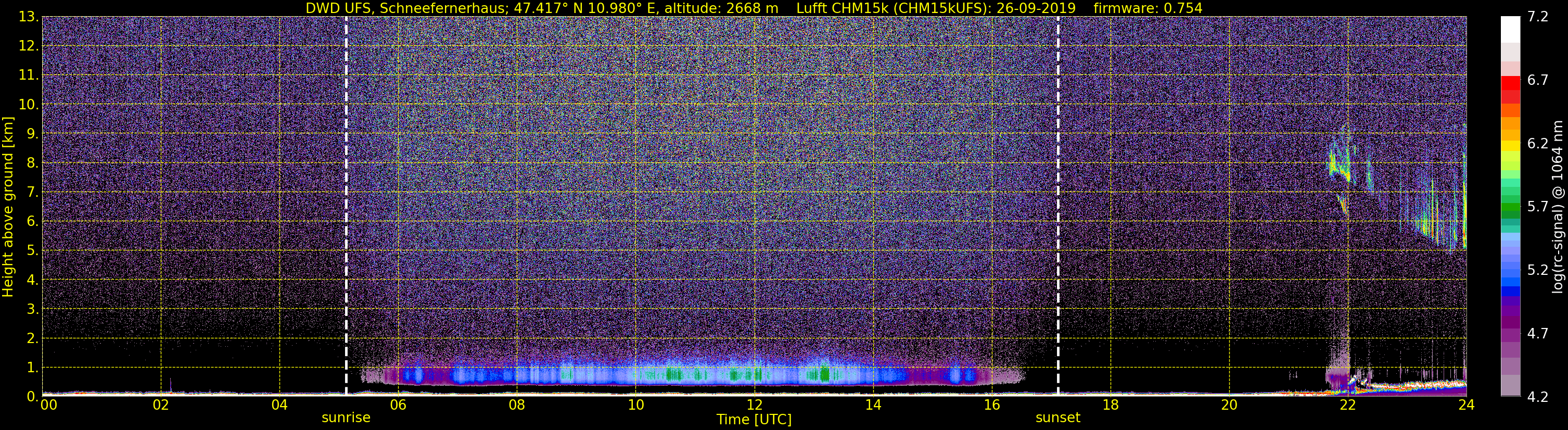The image size is (1568, 430).
Task: Click the date "26-09-2019" in the title
Action: click(x=1037, y=8)
